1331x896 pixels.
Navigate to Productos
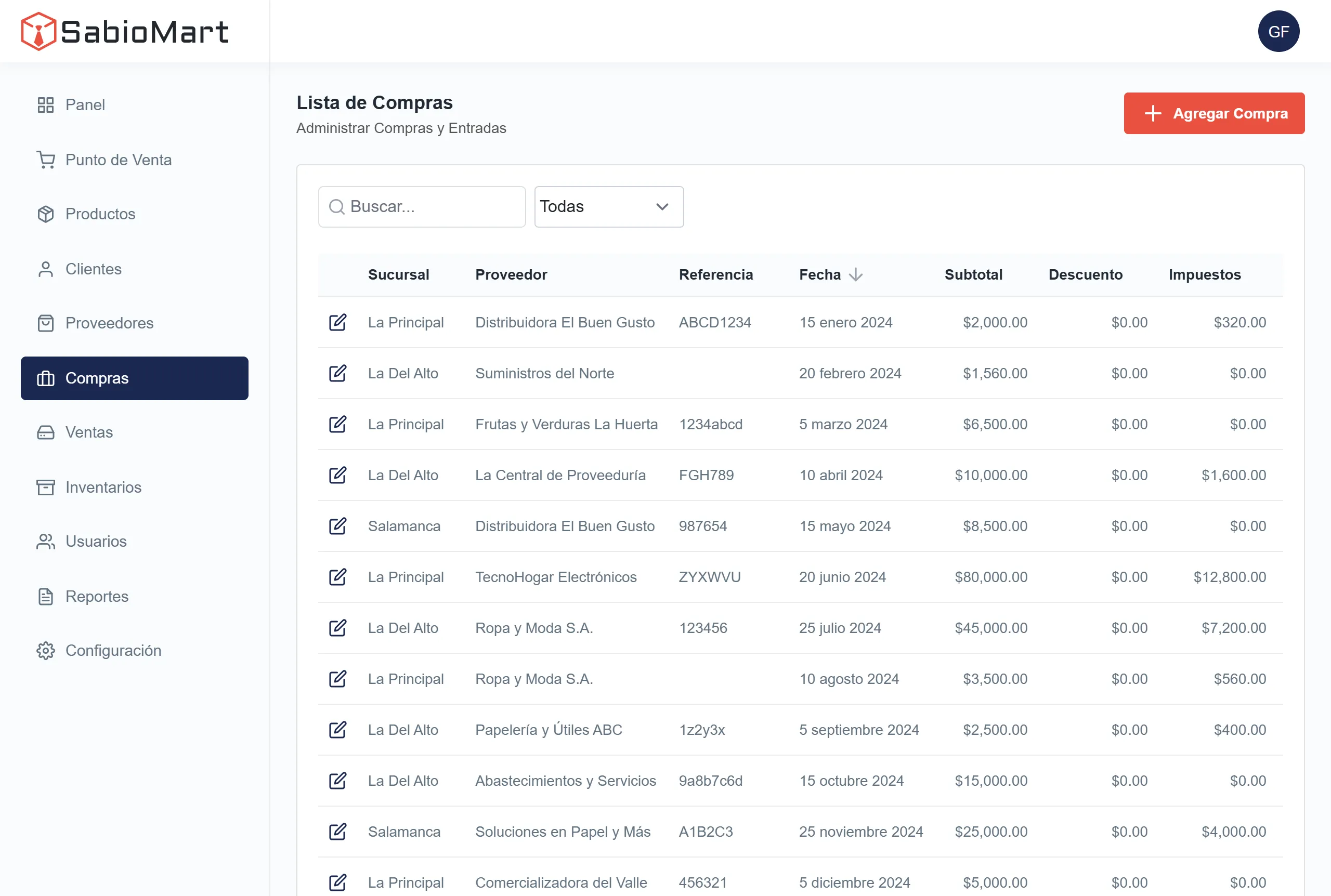point(134,214)
